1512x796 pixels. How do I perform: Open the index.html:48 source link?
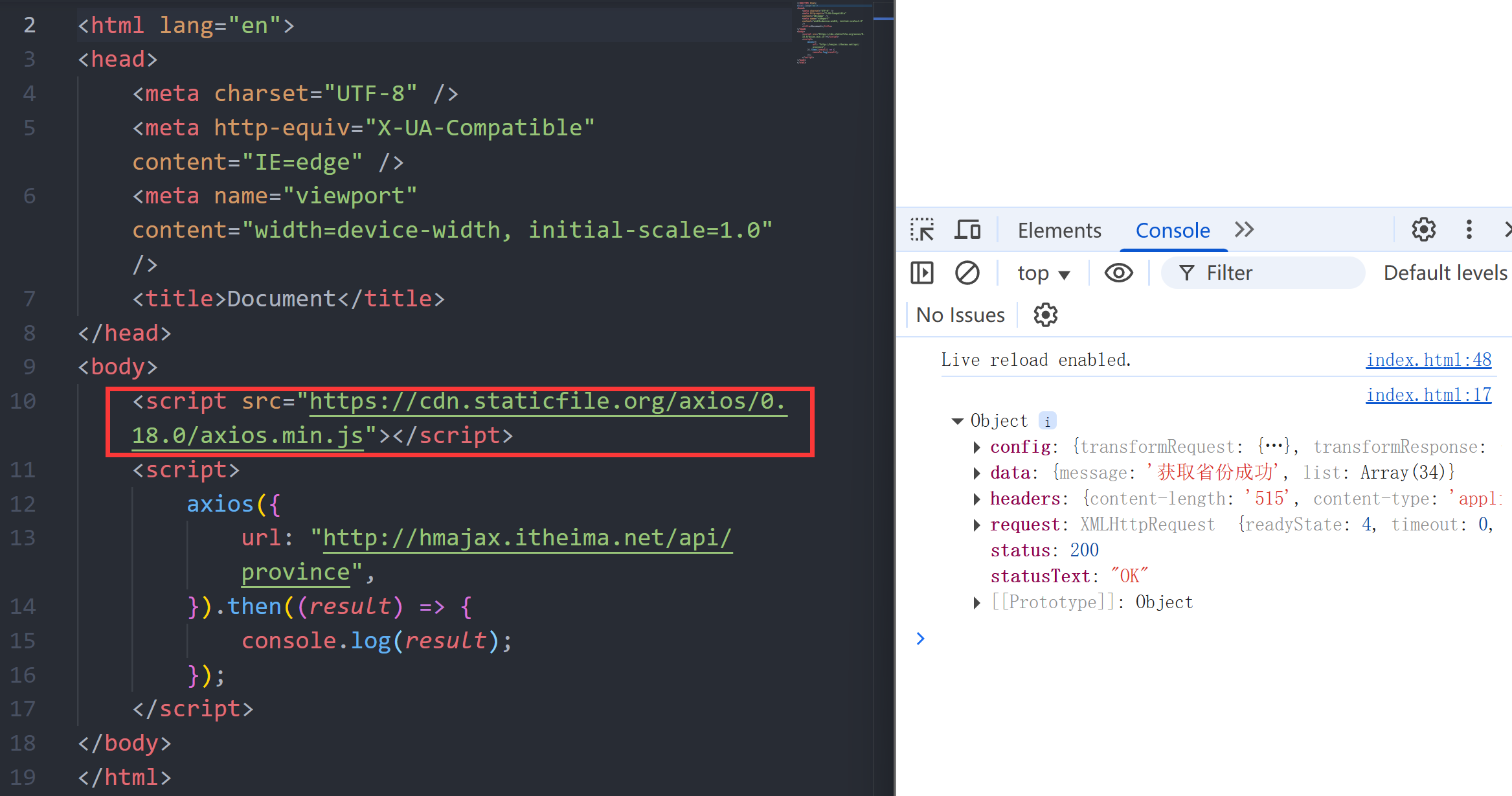click(x=1428, y=360)
